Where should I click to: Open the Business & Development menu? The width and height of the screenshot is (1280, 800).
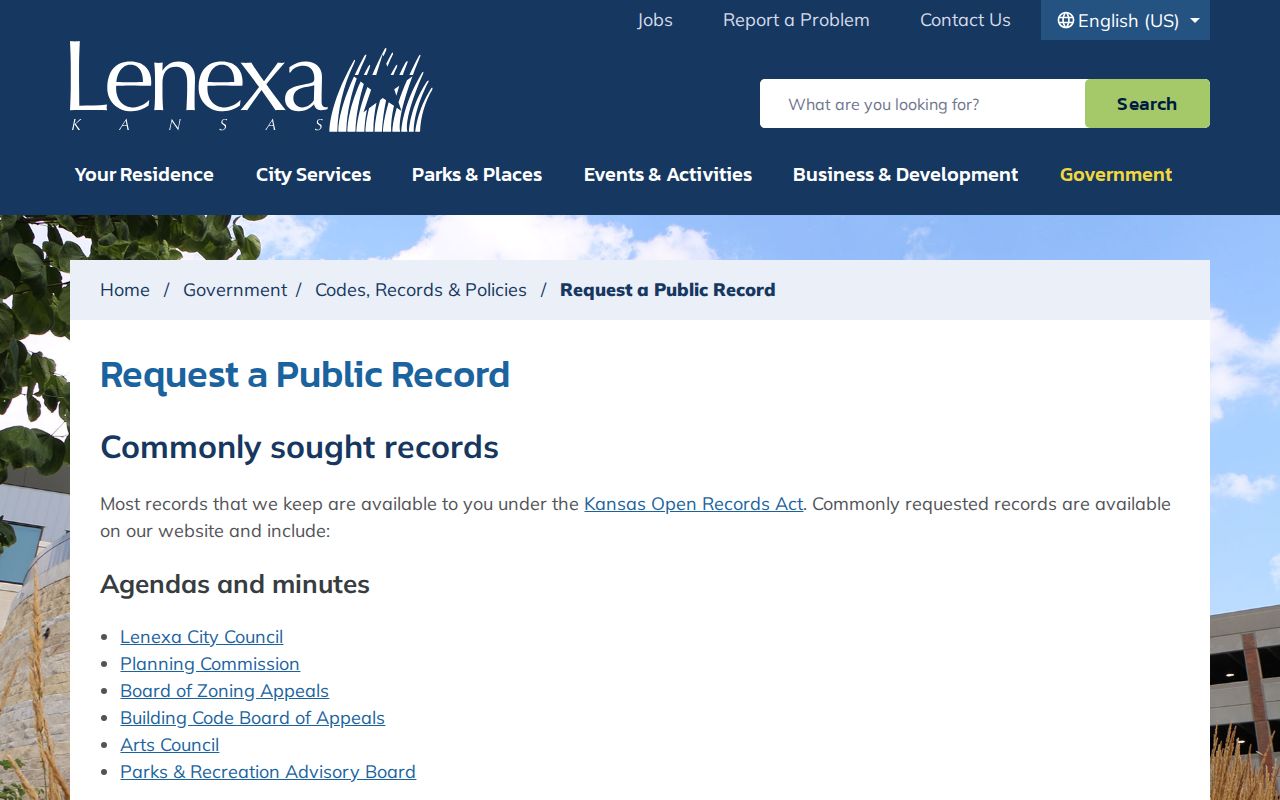905,174
